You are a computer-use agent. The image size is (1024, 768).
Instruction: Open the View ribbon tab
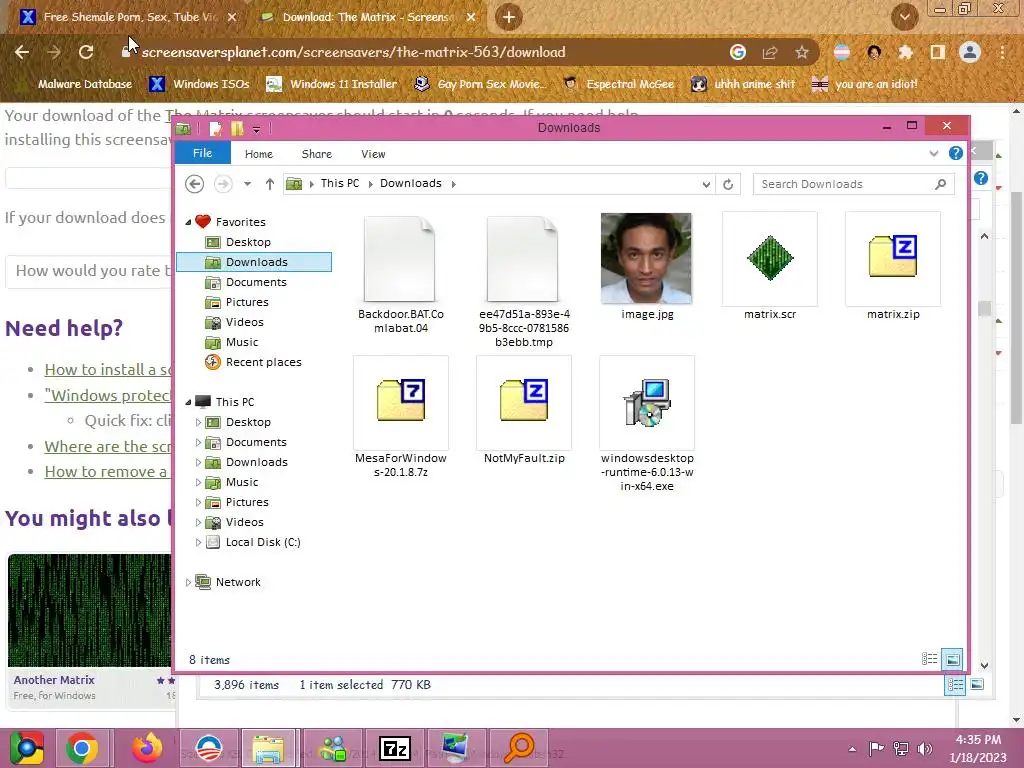click(373, 154)
